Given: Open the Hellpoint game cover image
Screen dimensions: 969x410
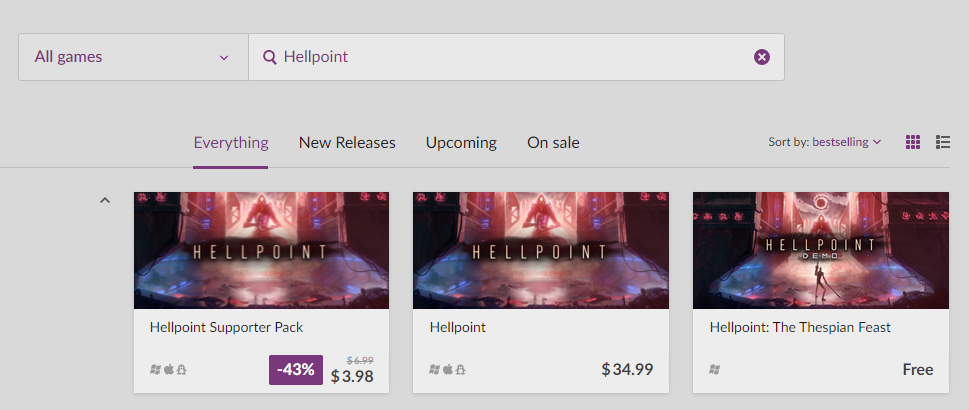Looking at the screenshot, I should click(540, 250).
